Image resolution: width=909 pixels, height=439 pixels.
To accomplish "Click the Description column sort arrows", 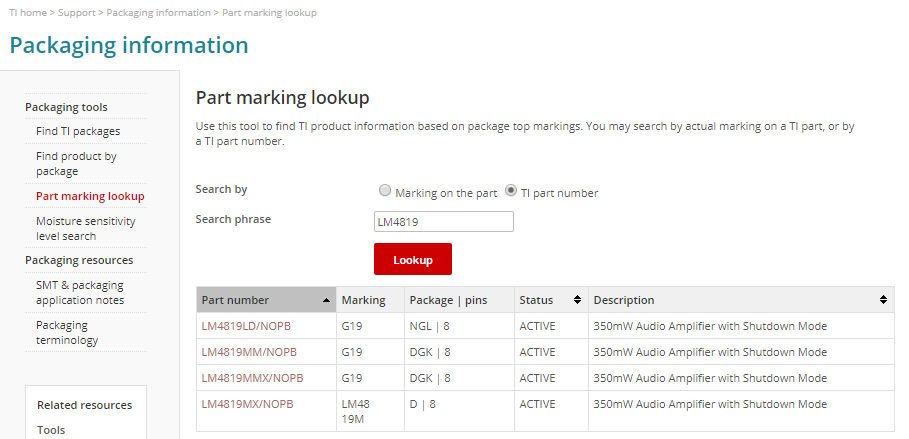I will pyautogui.click(x=883, y=300).
